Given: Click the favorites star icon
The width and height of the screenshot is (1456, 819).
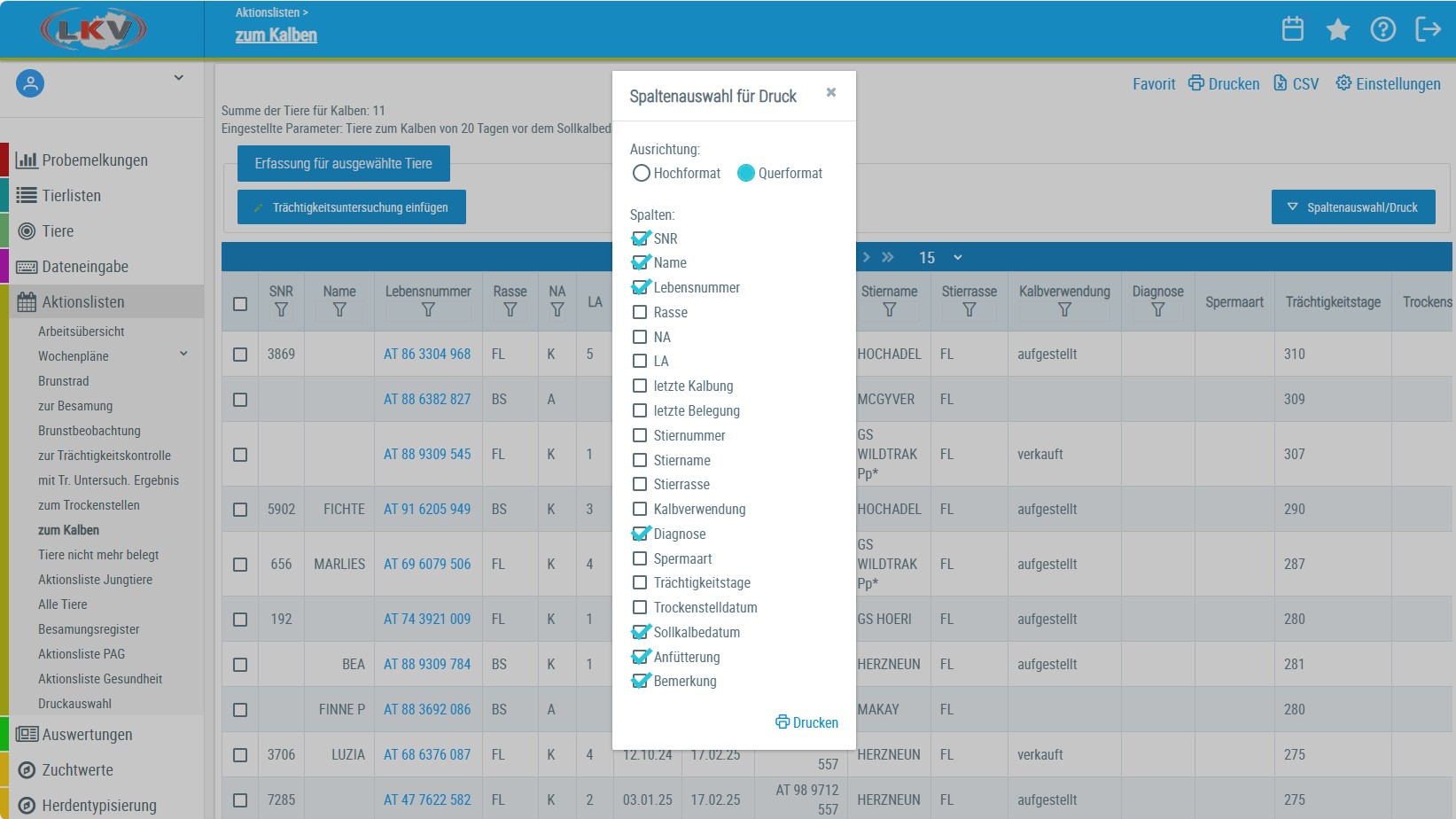Looking at the screenshot, I should pos(1337,29).
